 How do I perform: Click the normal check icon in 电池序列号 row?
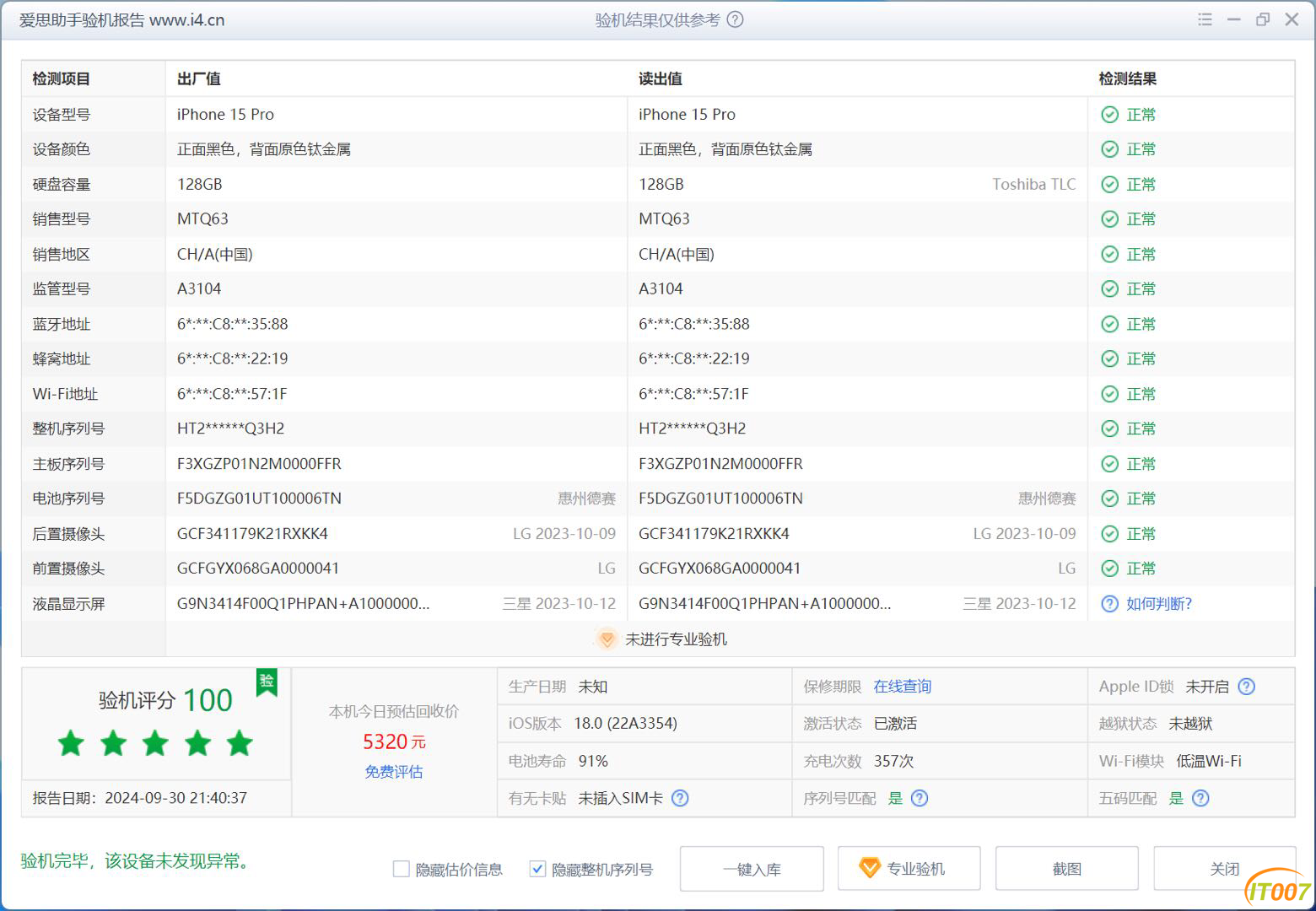[x=1110, y=499]
